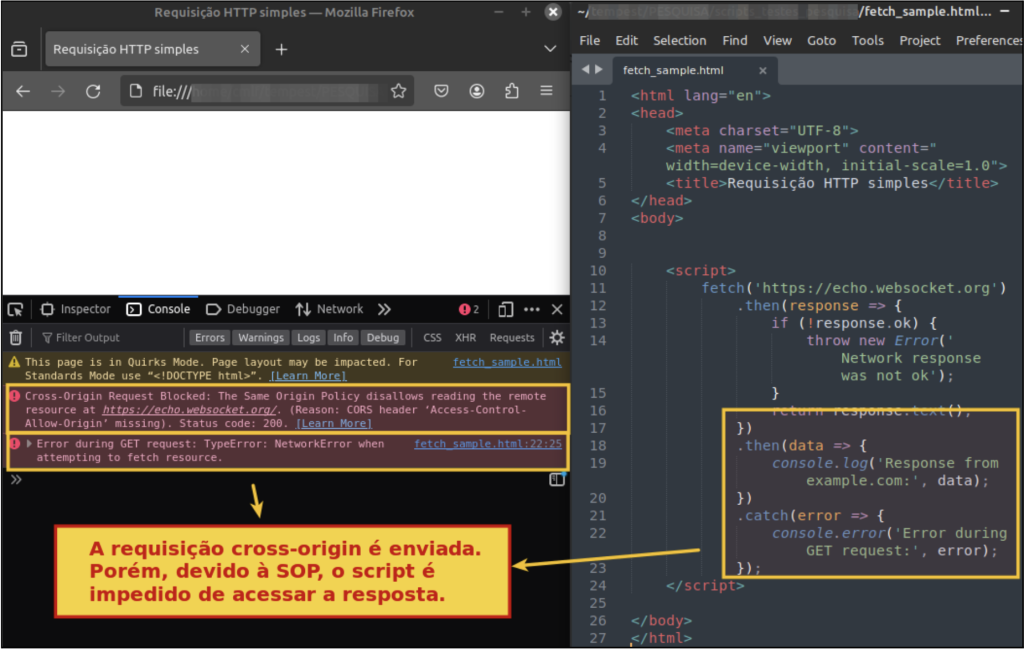The width and height of the screenshot is (1024, 649).
Task: Clear console output with the trash icon
Action: coord(16,338)
